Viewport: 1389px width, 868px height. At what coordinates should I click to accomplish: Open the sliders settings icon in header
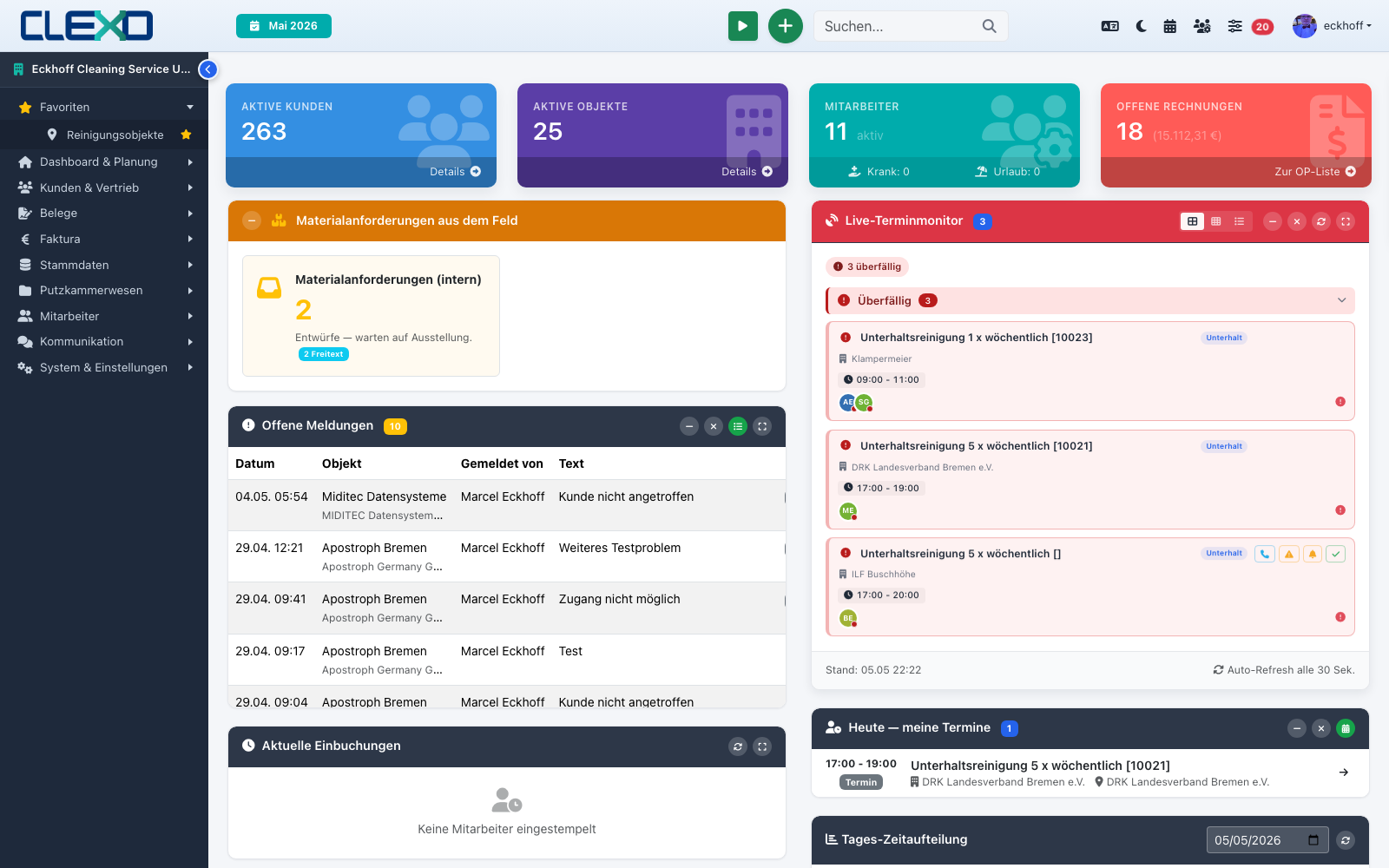coord(1234,26)
